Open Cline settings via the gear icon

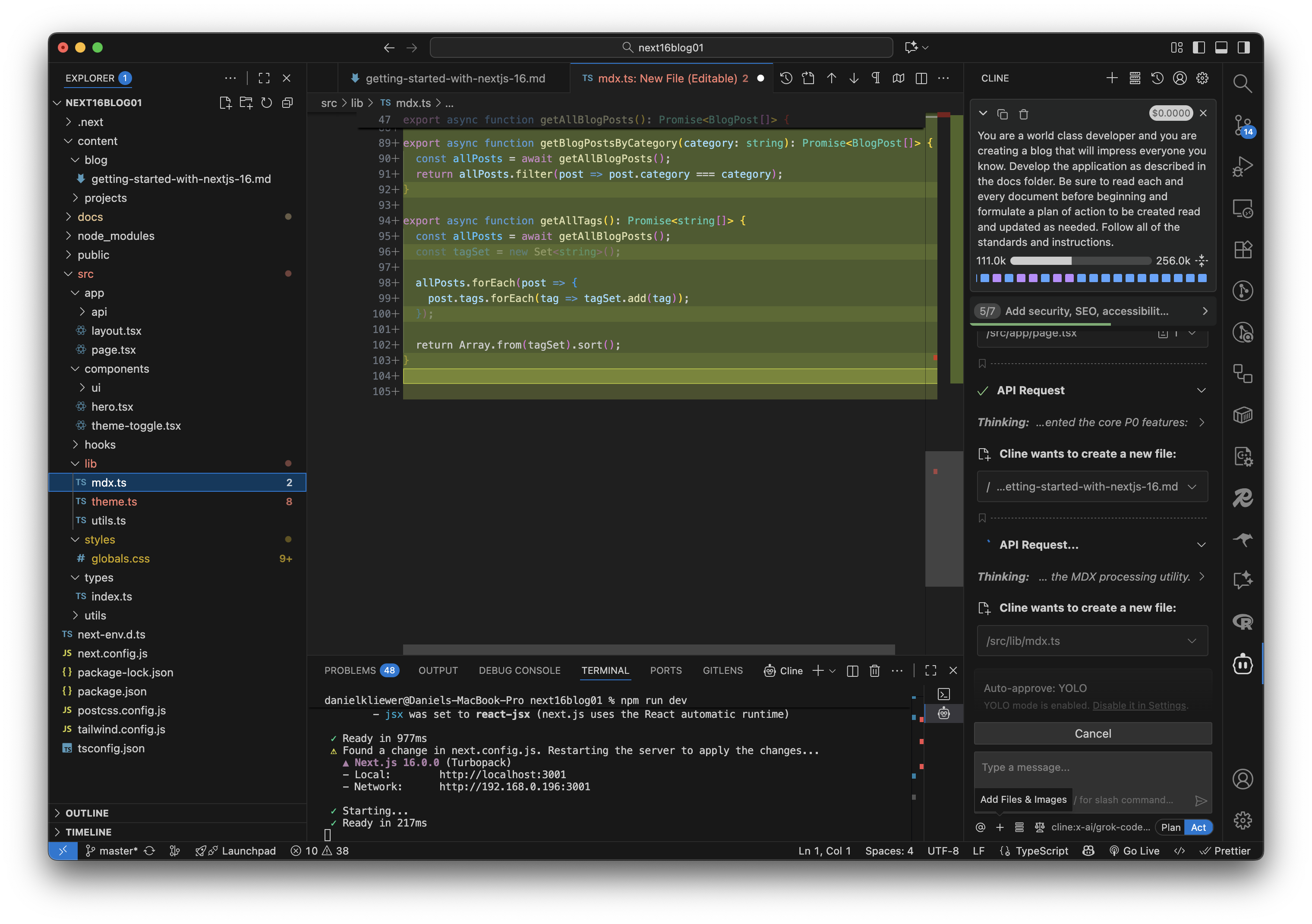(x=1202, y=78)
